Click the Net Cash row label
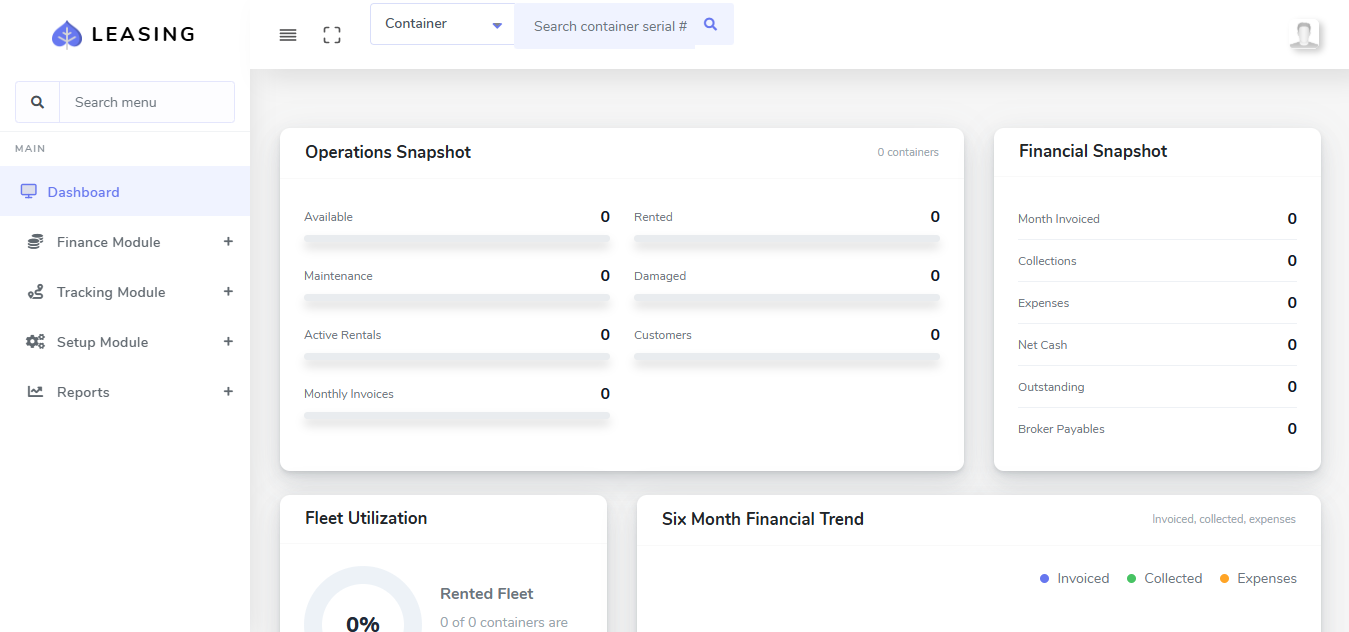Screen dimensions: 1349x632 tap(1043, 345)
